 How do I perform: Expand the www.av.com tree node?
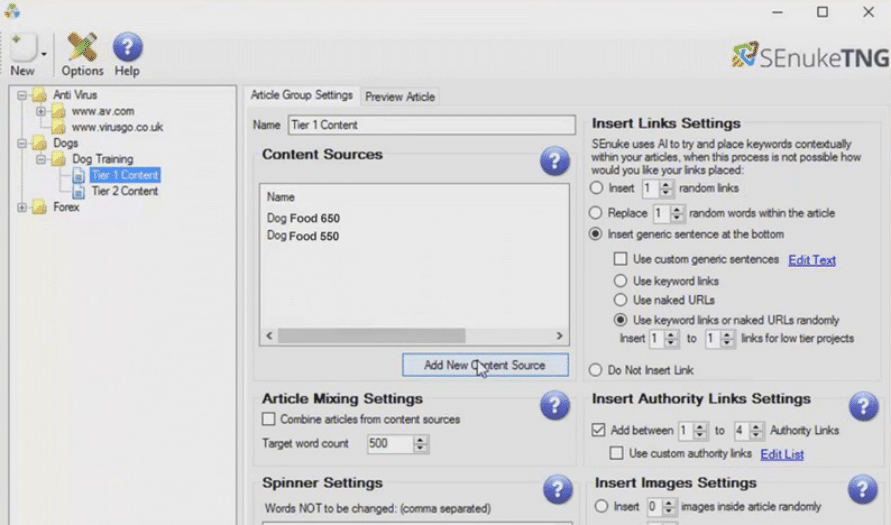coord(41,111)
